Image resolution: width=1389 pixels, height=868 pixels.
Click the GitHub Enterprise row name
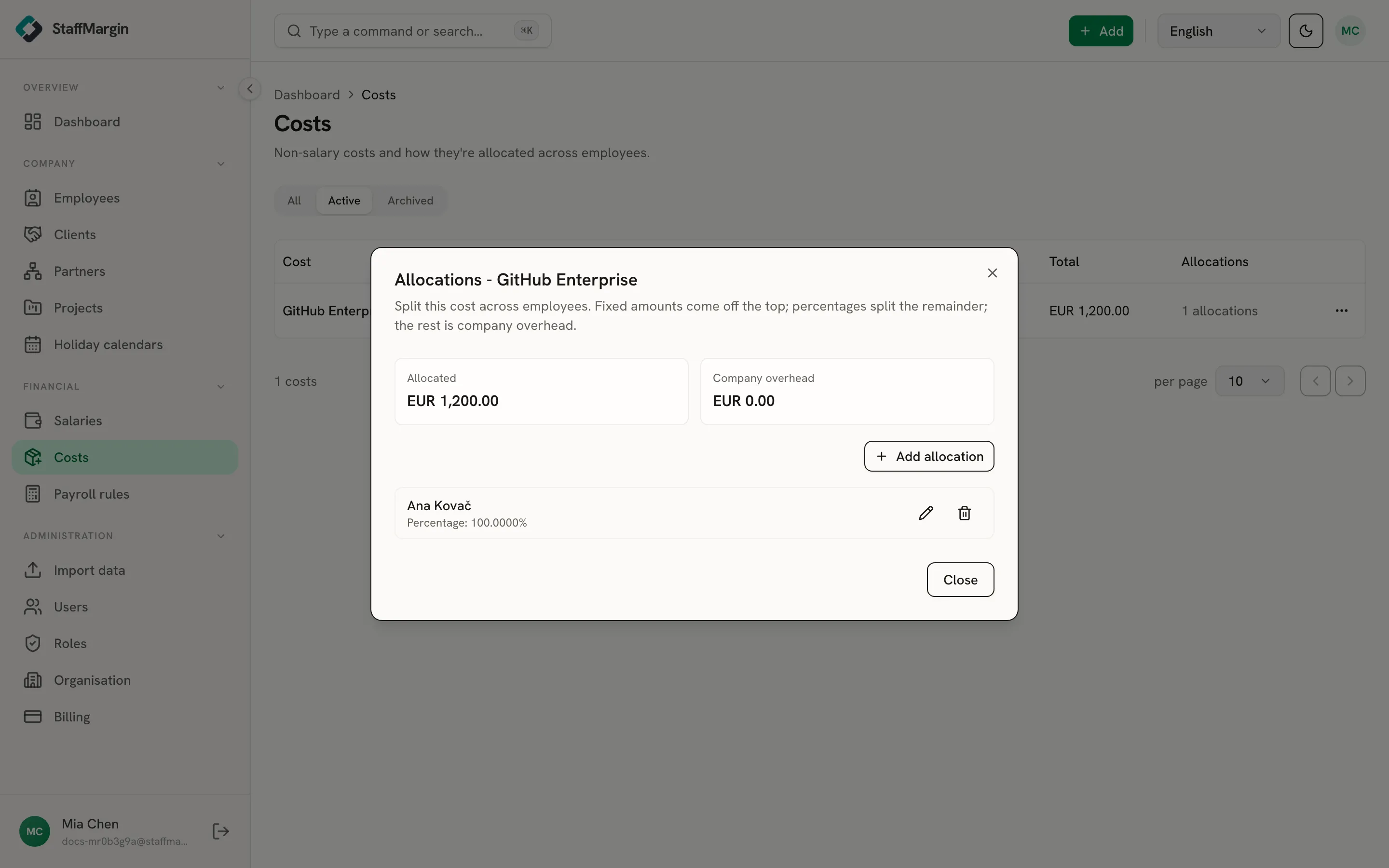[x=327, y=311]
